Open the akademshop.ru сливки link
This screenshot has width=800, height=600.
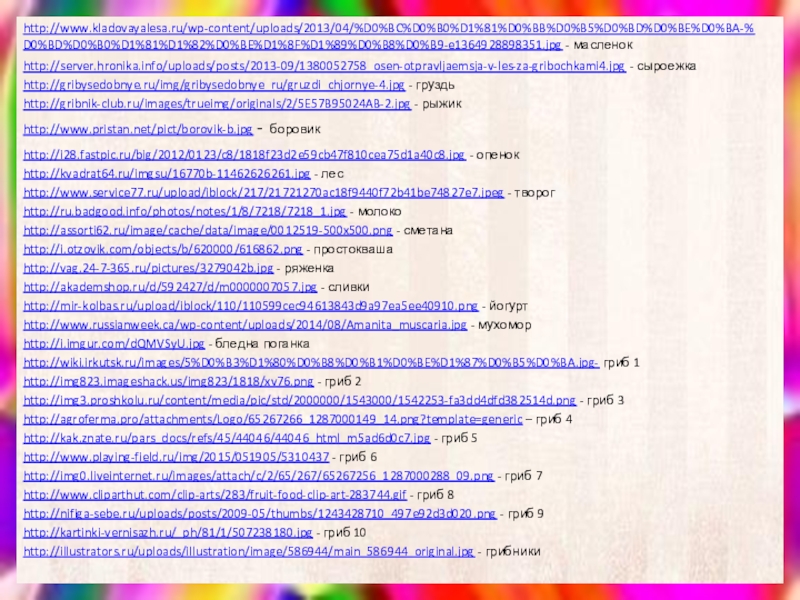click(x=170, y=288)
